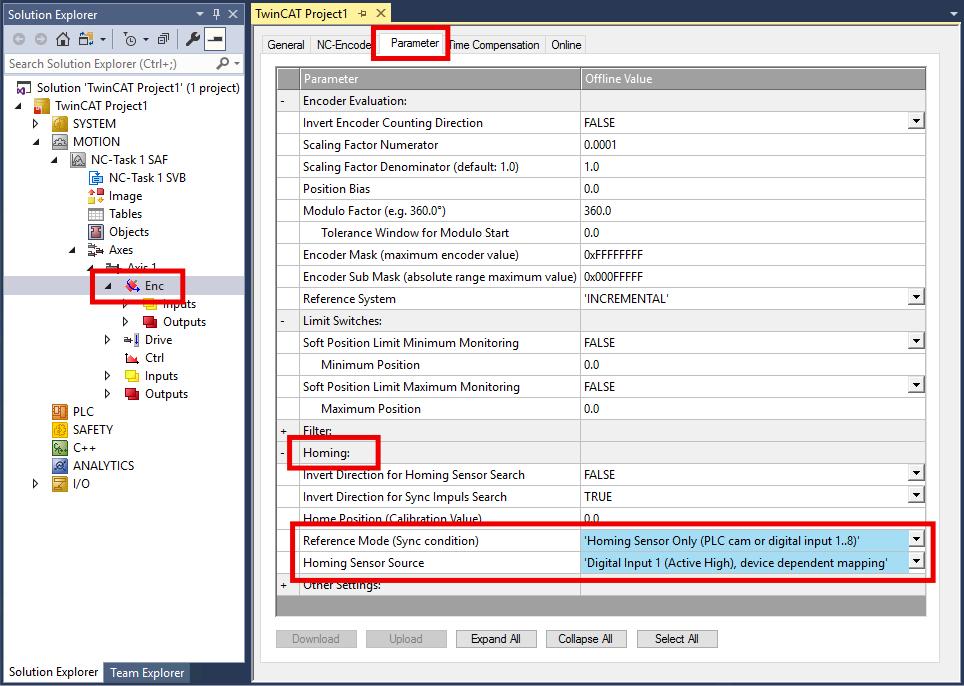964x686 pixels.
Task: Open the ANALYTICS tree node
Action: click(x=103, y=465)
